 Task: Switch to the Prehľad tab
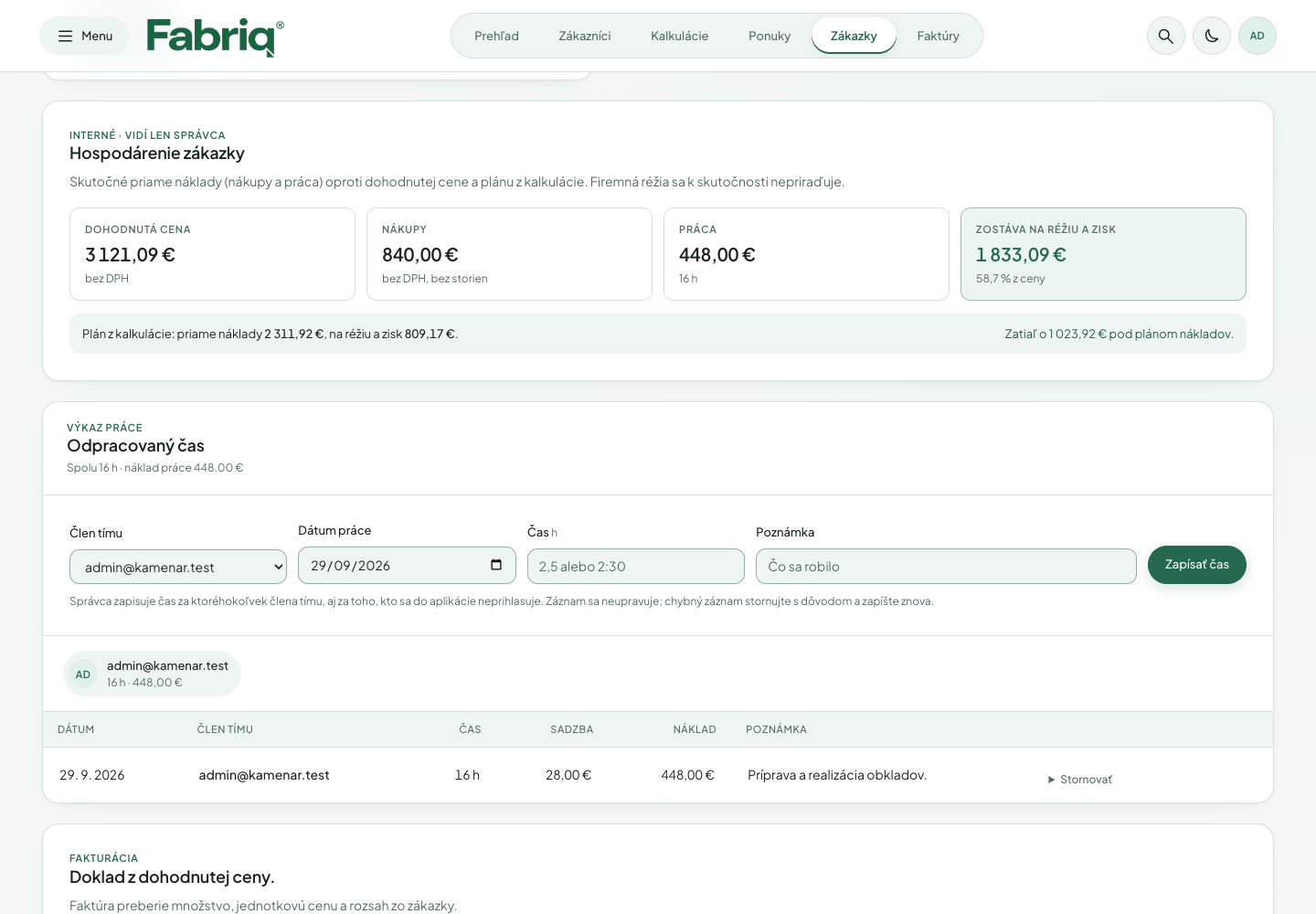(x=496, y=36)
